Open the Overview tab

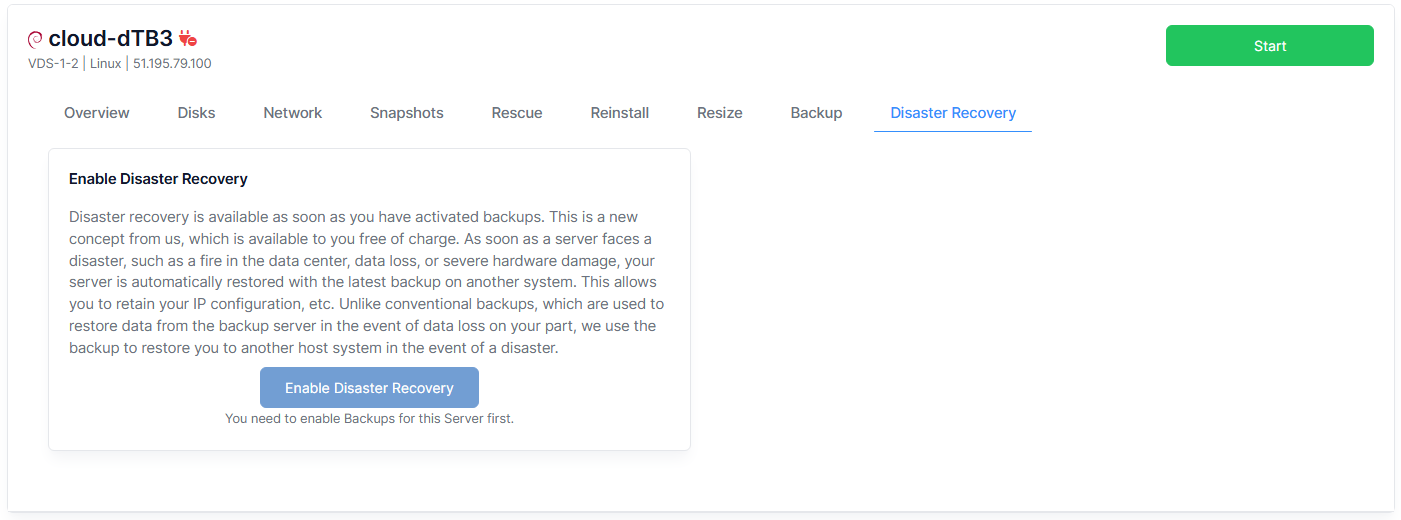click(97, 113)
